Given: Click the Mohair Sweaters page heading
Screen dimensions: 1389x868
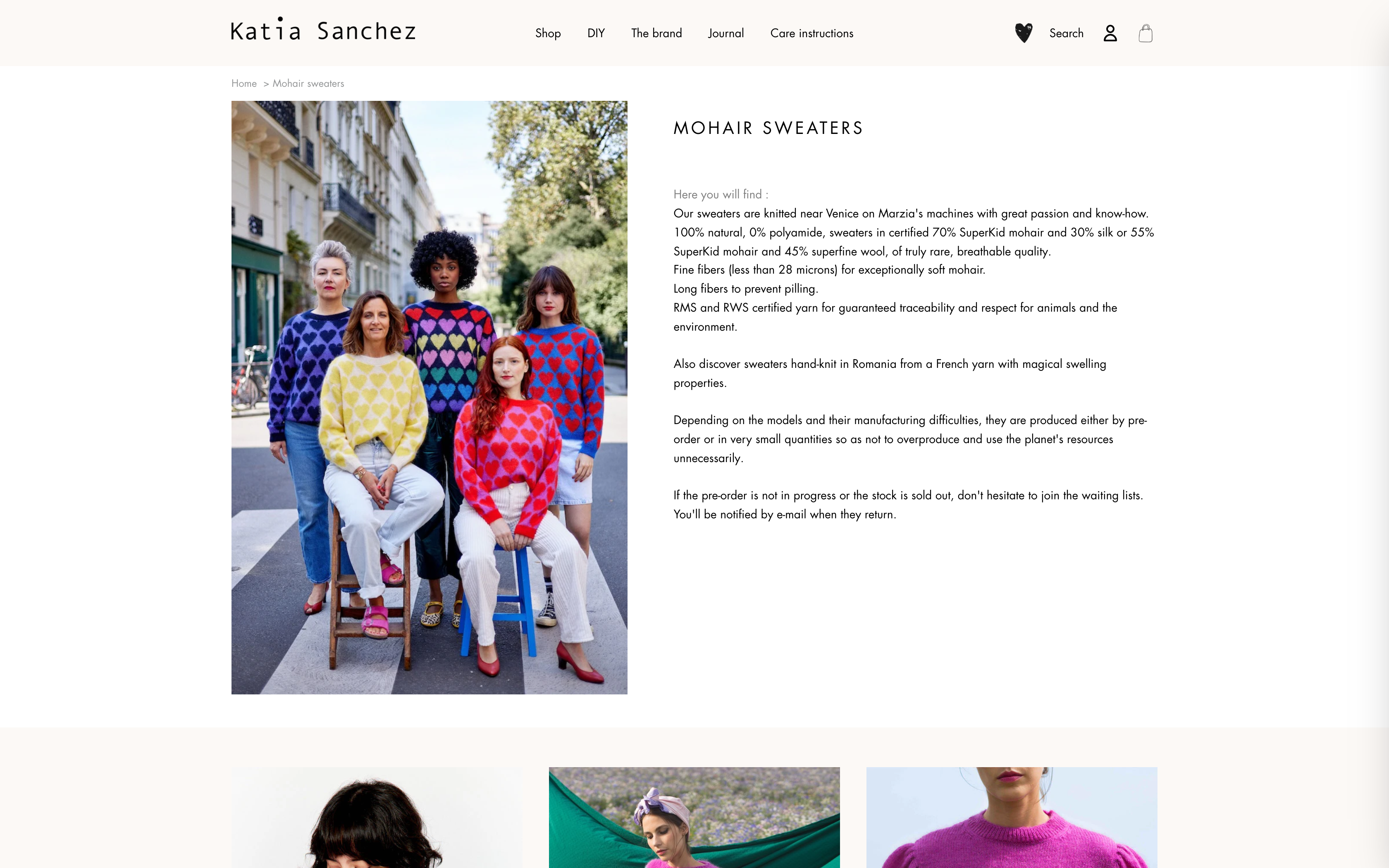Looking at the screenshot, I should click(768, 128).
